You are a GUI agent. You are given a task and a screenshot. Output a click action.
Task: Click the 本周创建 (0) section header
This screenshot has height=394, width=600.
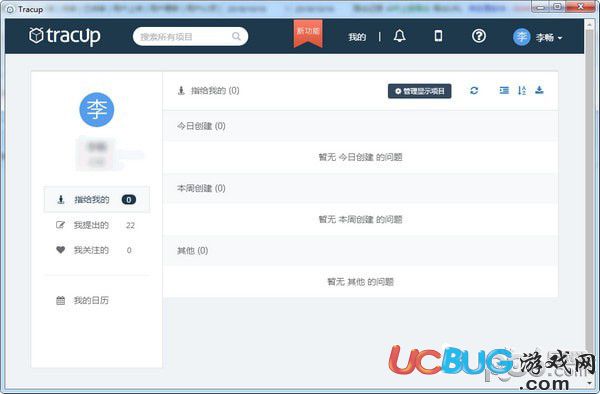pos(360,188)
